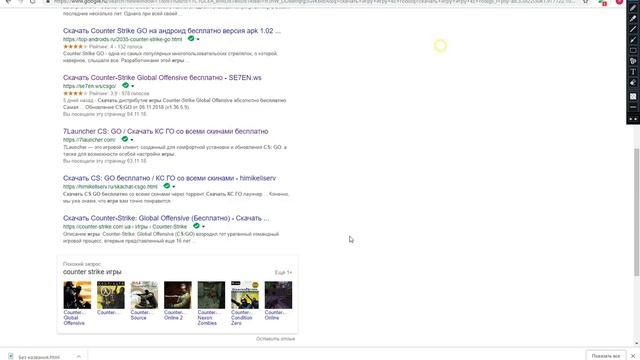Open Counter-Strike Online thumbnail
This screenshot has height=360, width=640.
tap(278, 295)
